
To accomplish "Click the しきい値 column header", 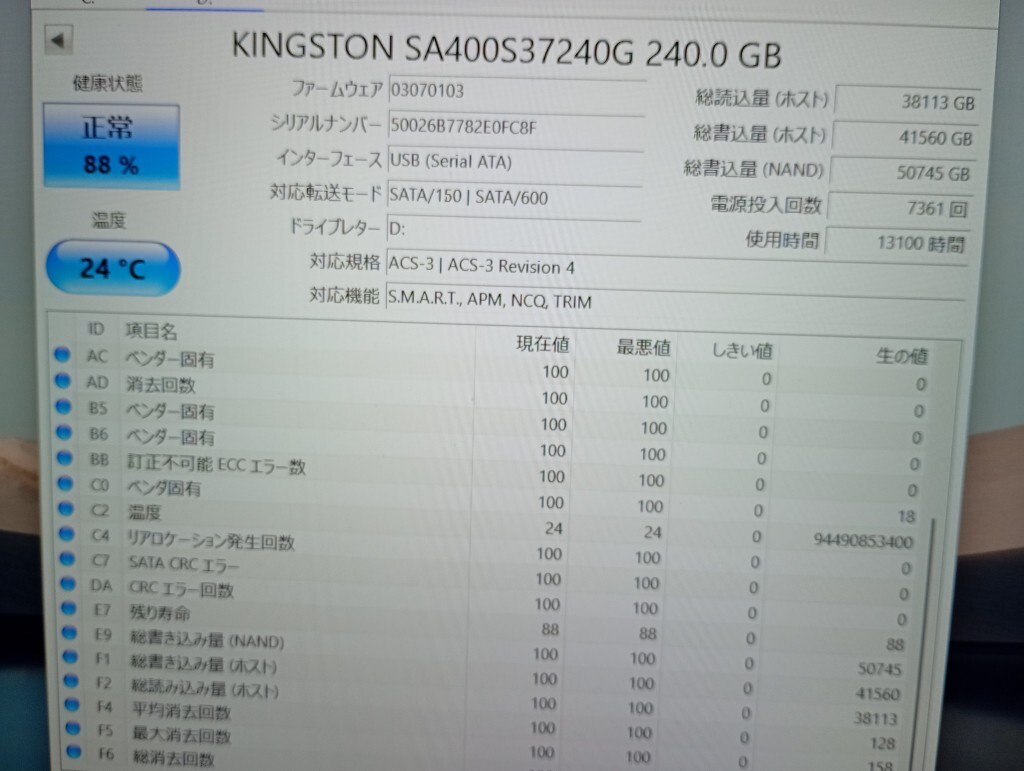I will pyautogui.click(x=741, y=351).
